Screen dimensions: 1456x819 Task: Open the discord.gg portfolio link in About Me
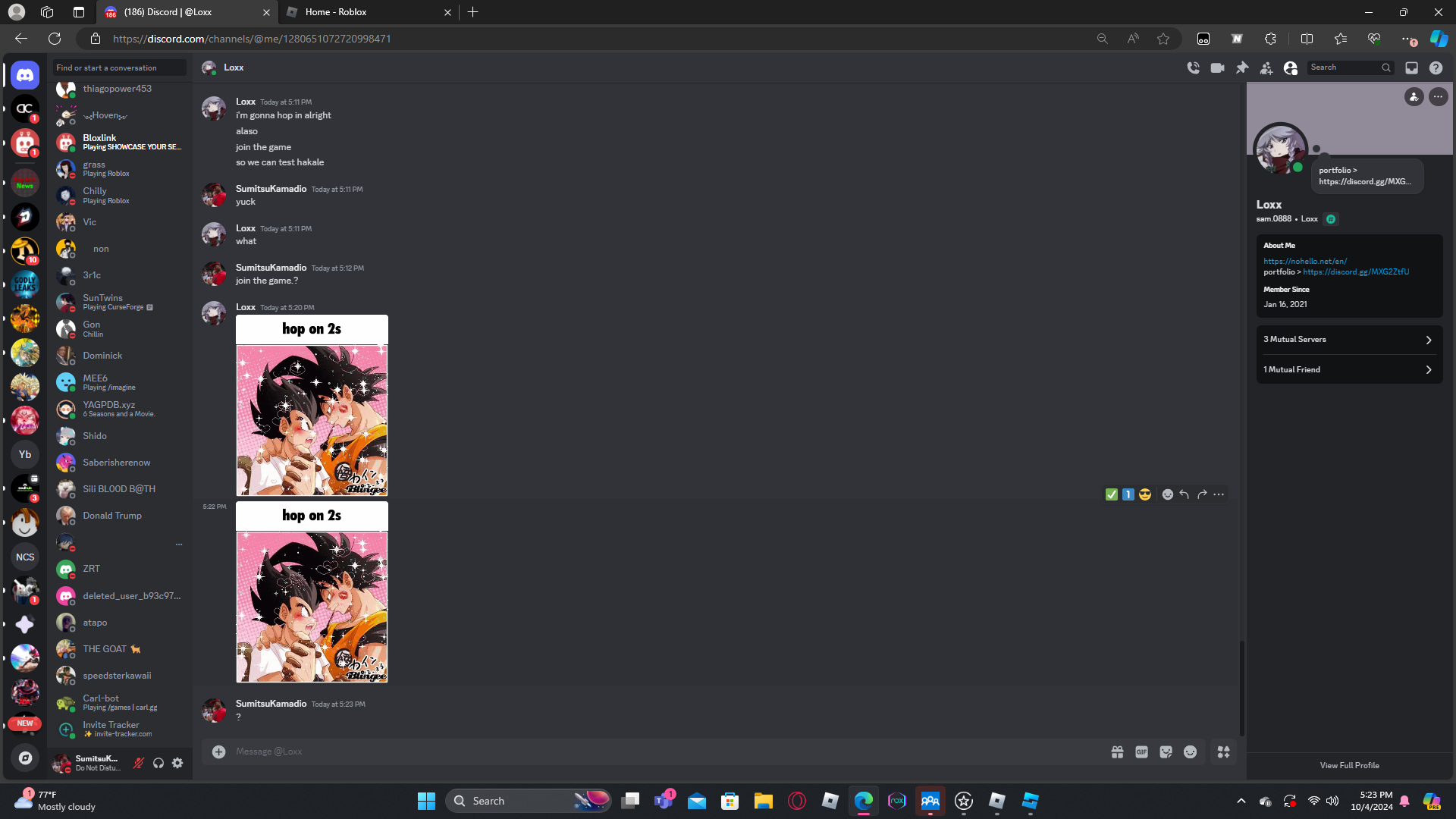click(x=1356, y=271)
